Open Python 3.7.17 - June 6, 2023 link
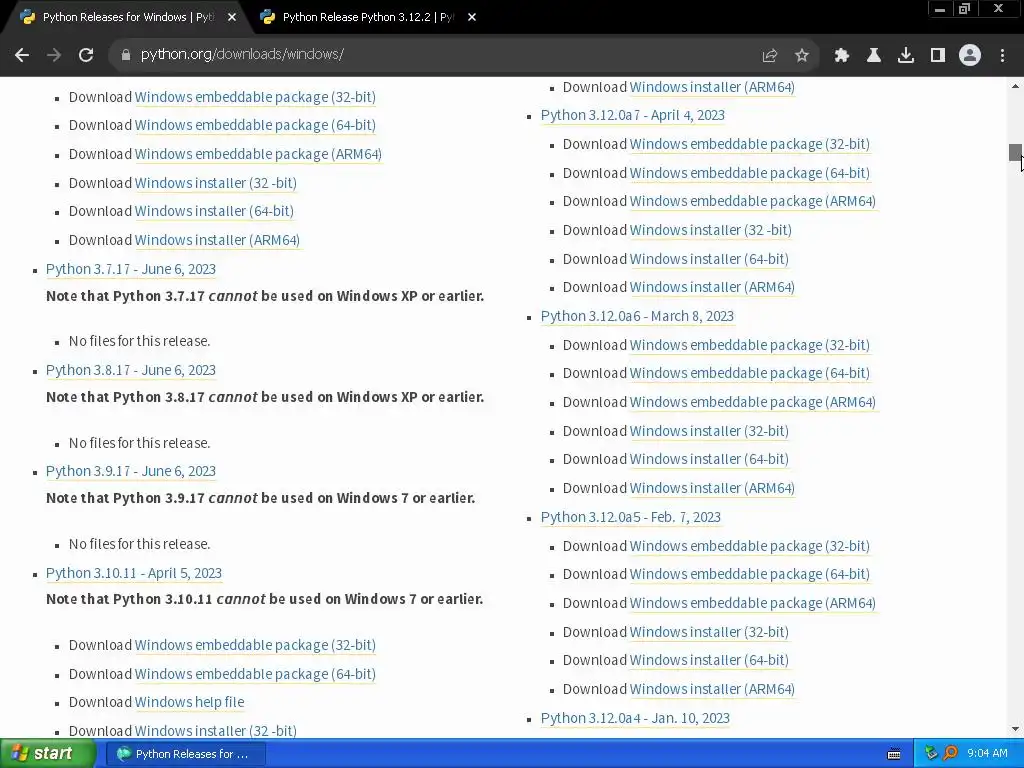The image size is (1024, 768). coord(131,269)
